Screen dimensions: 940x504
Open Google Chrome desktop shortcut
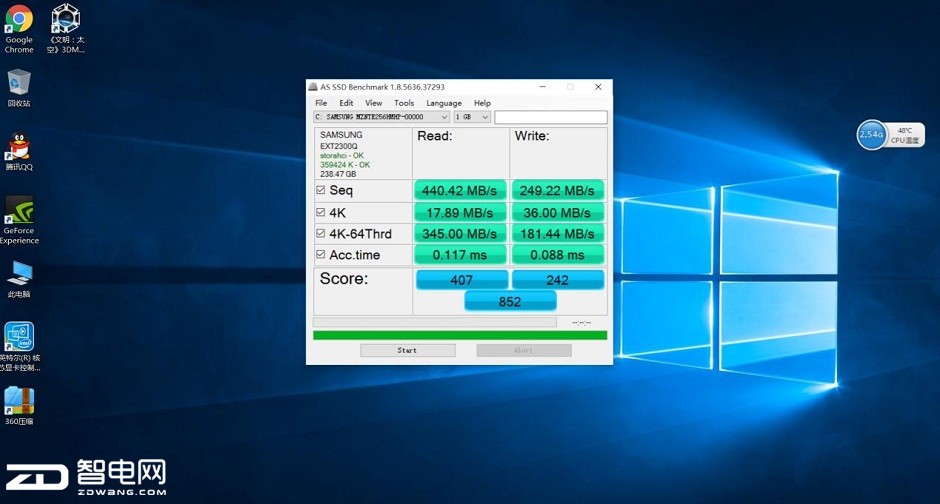point(19,28)
